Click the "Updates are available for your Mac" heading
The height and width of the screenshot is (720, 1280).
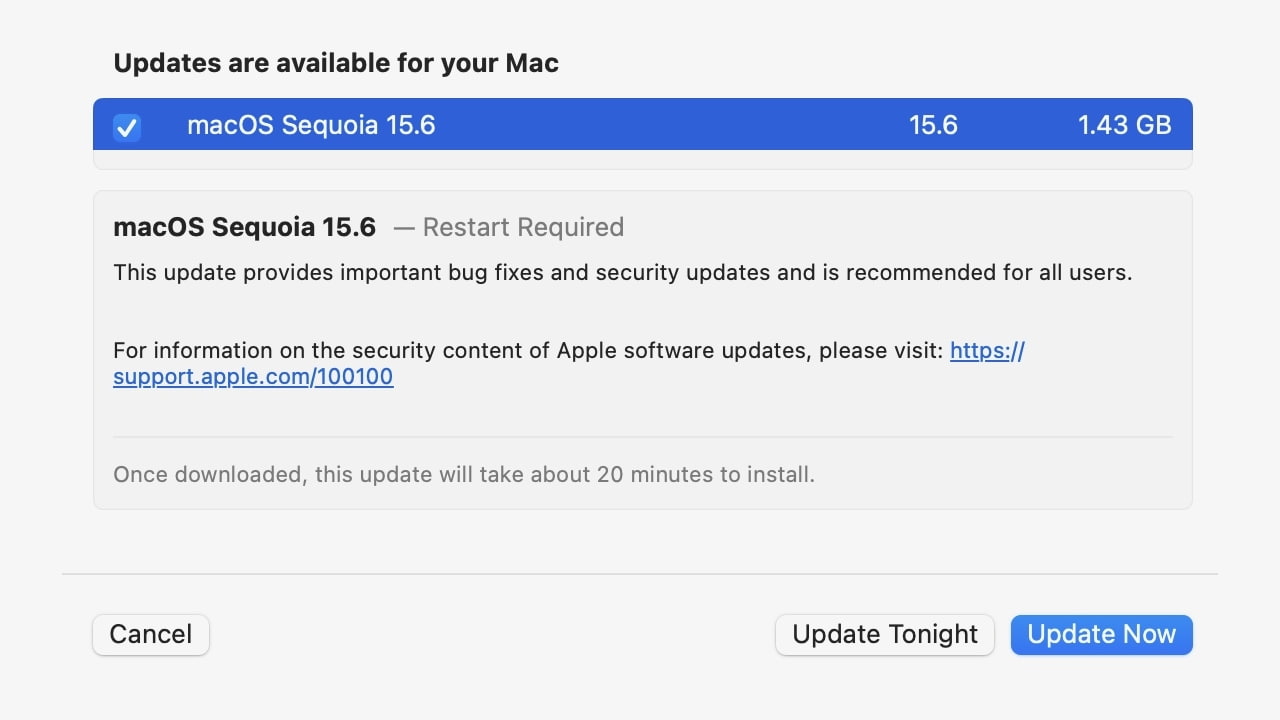click(x=336, y=63)
